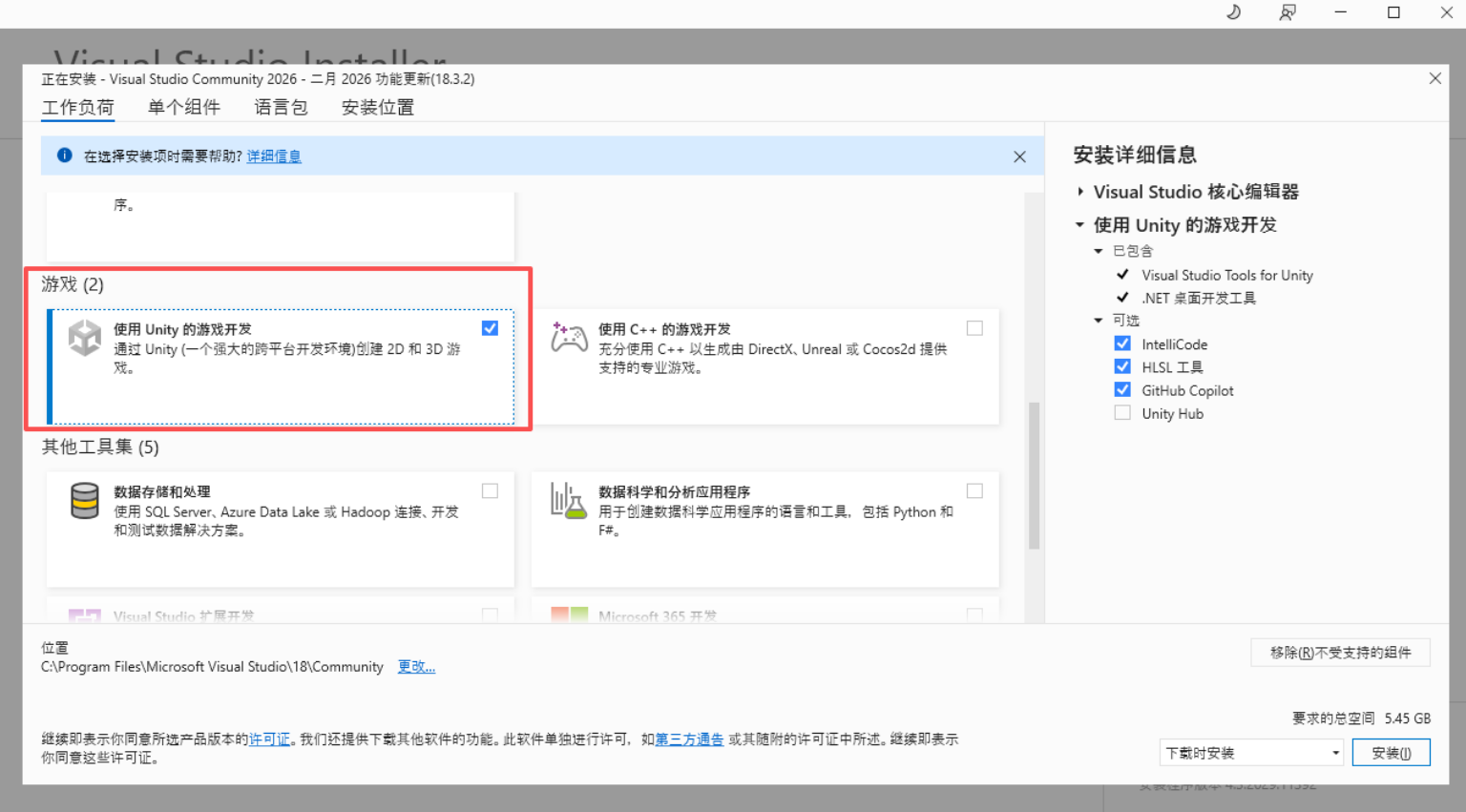1466x812 pixels.
Task: Expand Visual Studio 核心编辑器 tree node
Action: pyautogui.click(x=1080, y=192)
